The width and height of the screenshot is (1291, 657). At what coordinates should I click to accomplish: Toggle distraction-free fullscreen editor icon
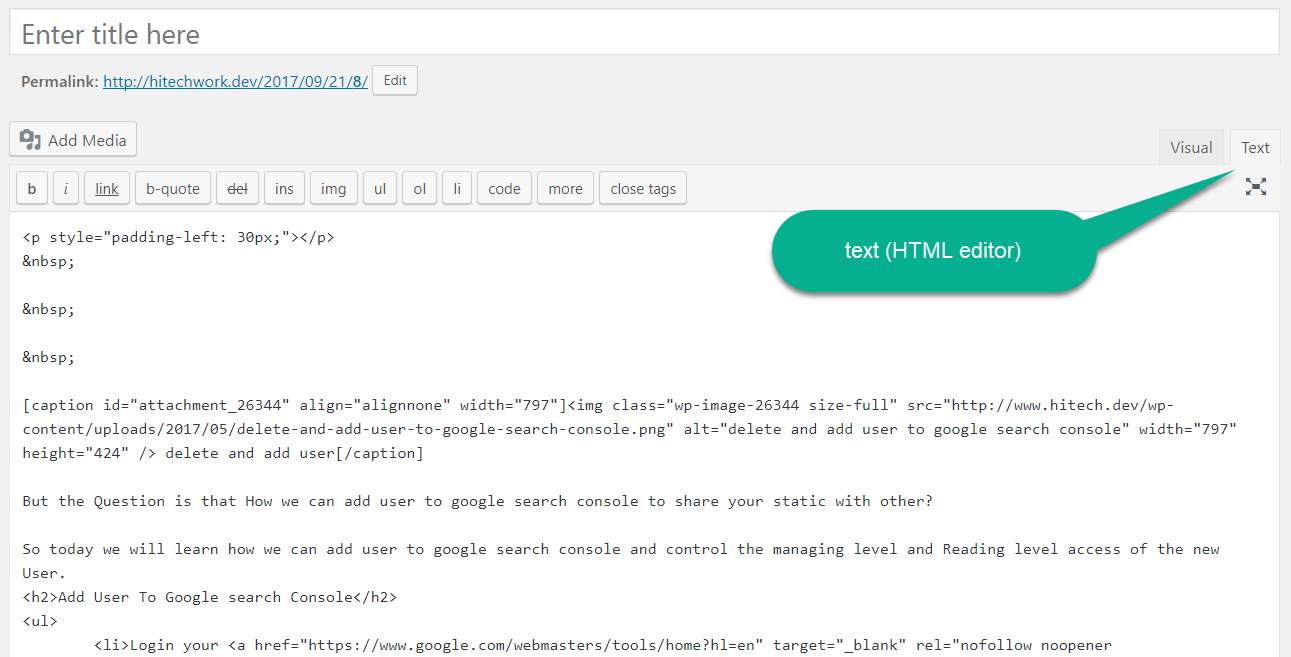tap(1256, 186)
